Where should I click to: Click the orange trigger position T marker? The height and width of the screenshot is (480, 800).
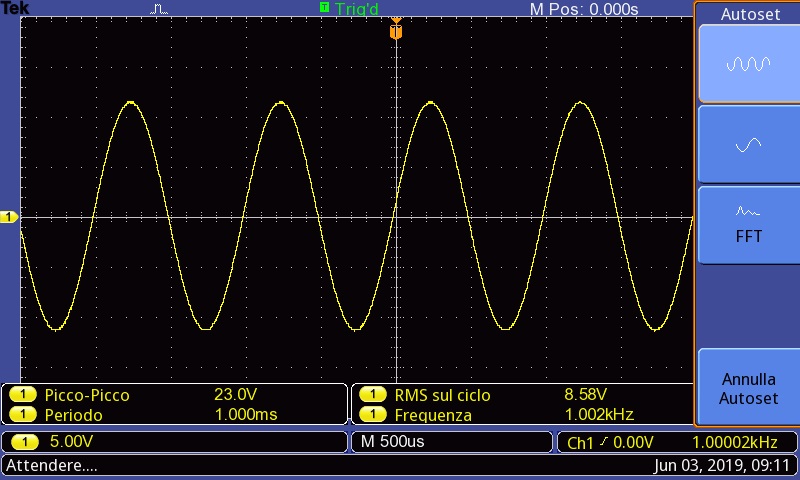[396, 30]
